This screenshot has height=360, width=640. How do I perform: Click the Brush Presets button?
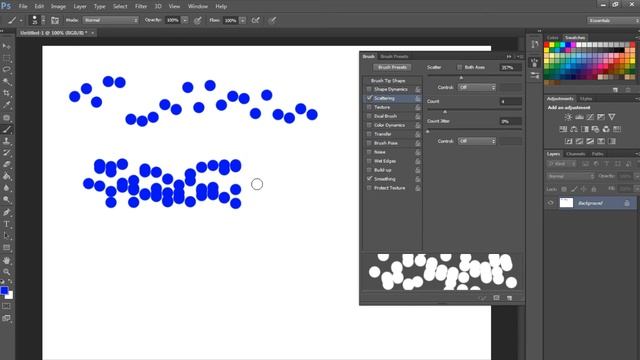pos(392,67)
